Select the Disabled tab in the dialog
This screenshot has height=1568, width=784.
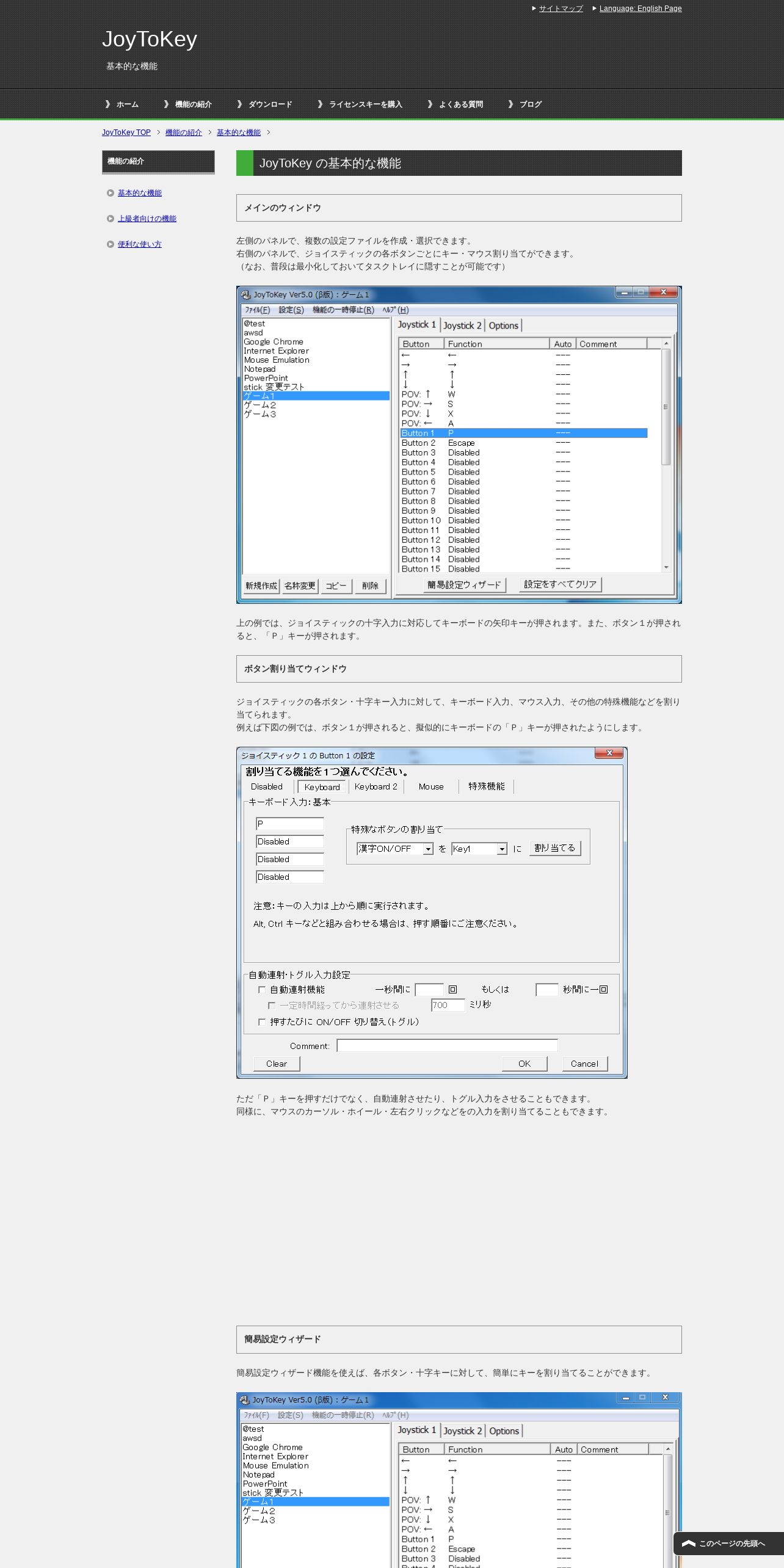pyautogui.click(x=267, y=787)
